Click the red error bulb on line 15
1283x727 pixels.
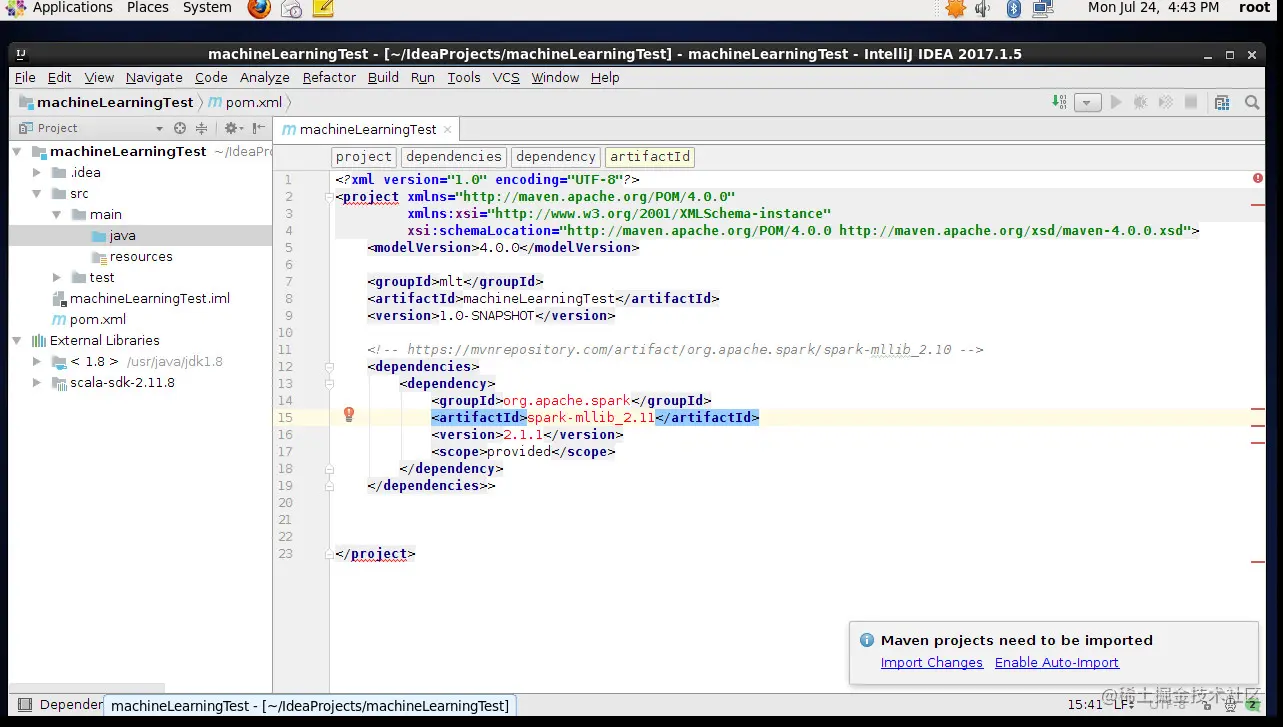click(x=349, y=415)
